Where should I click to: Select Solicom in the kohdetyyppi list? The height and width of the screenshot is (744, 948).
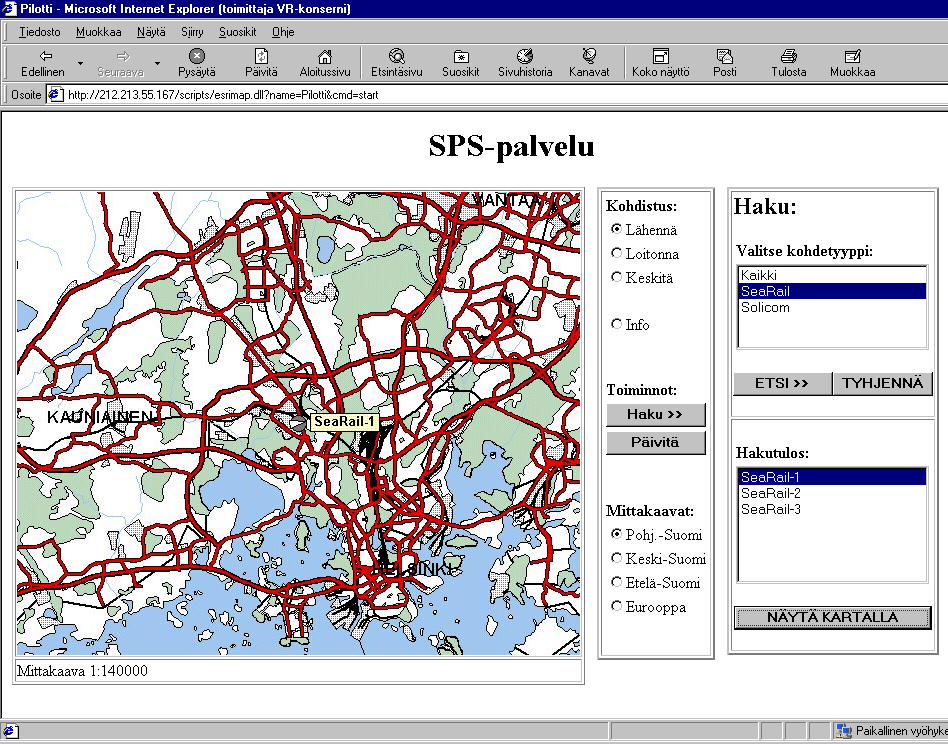click(832, 308)
